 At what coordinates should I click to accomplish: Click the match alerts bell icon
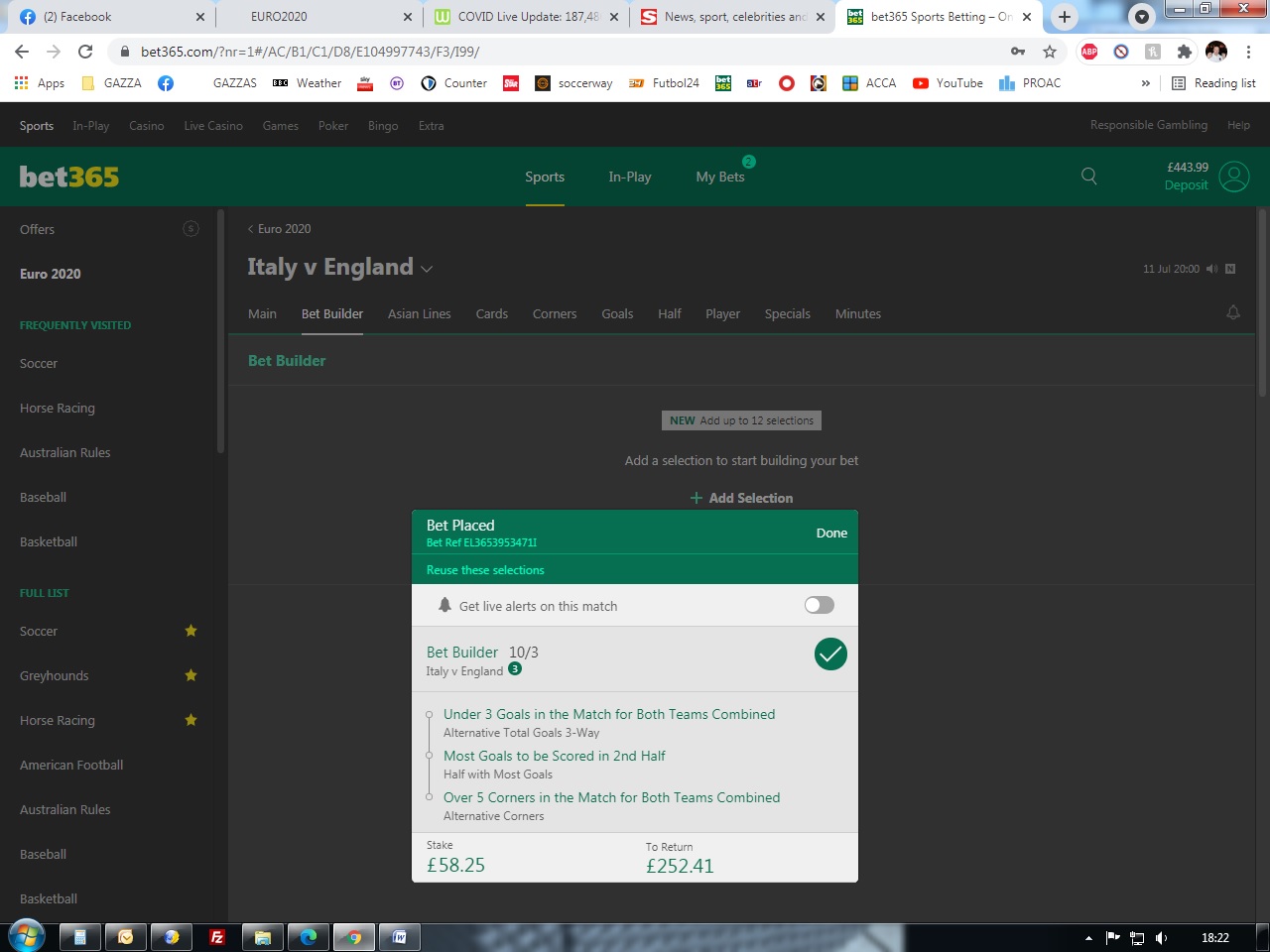pyautogui.click(x=1233, y=312)
